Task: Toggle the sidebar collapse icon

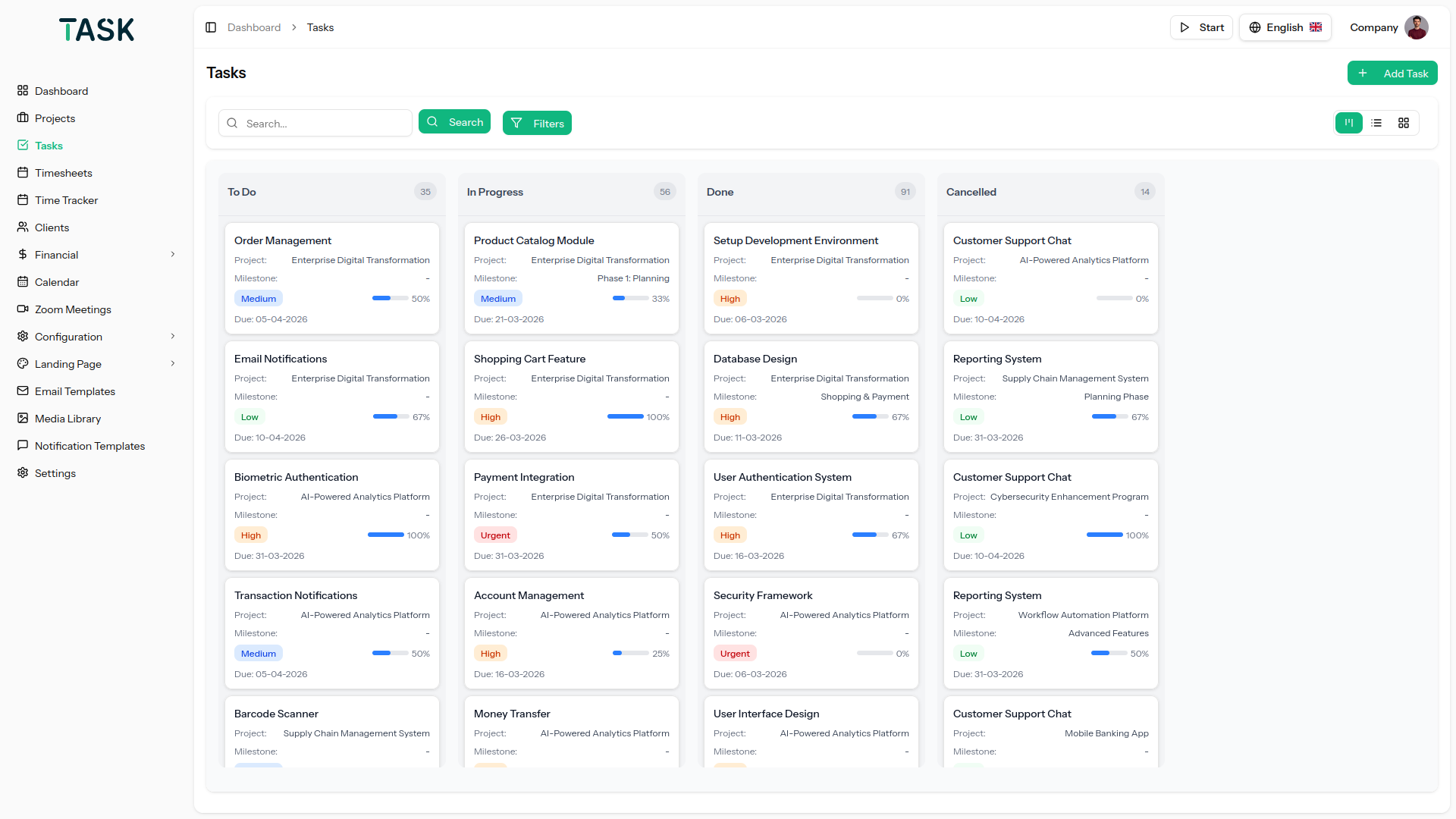Action: click(211, 27)
